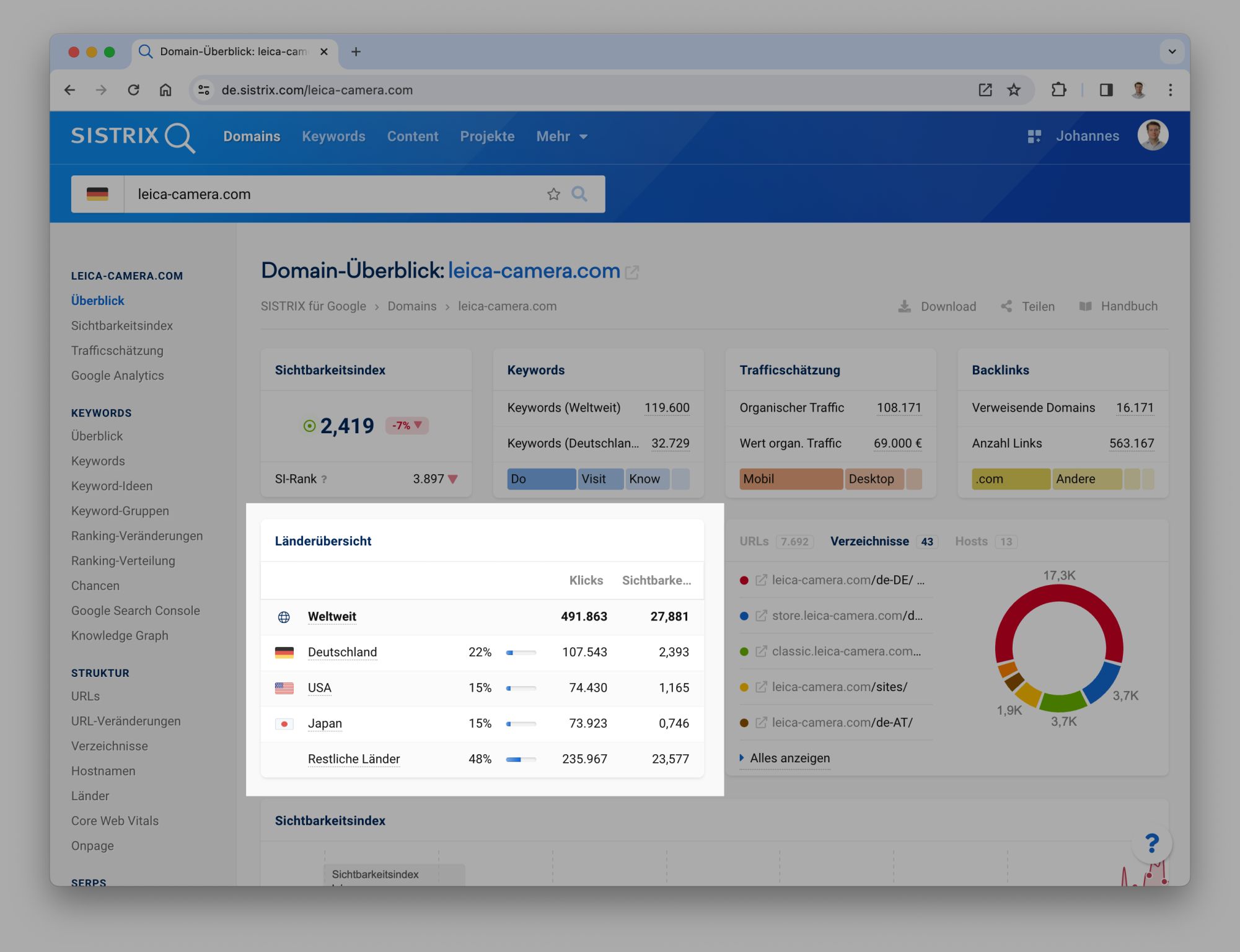Open browser extensions puzzle icon
Image resolution: width=1240 pixels, height=952 pixels.
tap(1058, 90)
